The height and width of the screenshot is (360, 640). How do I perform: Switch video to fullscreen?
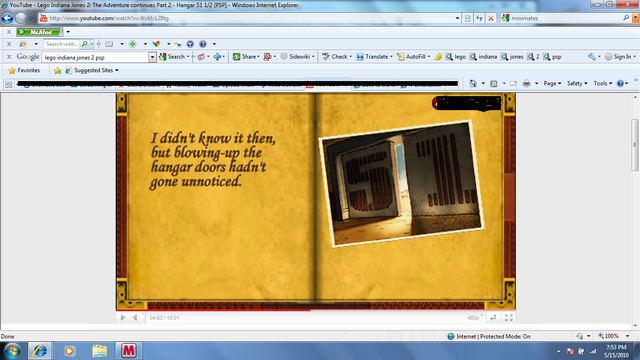(509, 318)
